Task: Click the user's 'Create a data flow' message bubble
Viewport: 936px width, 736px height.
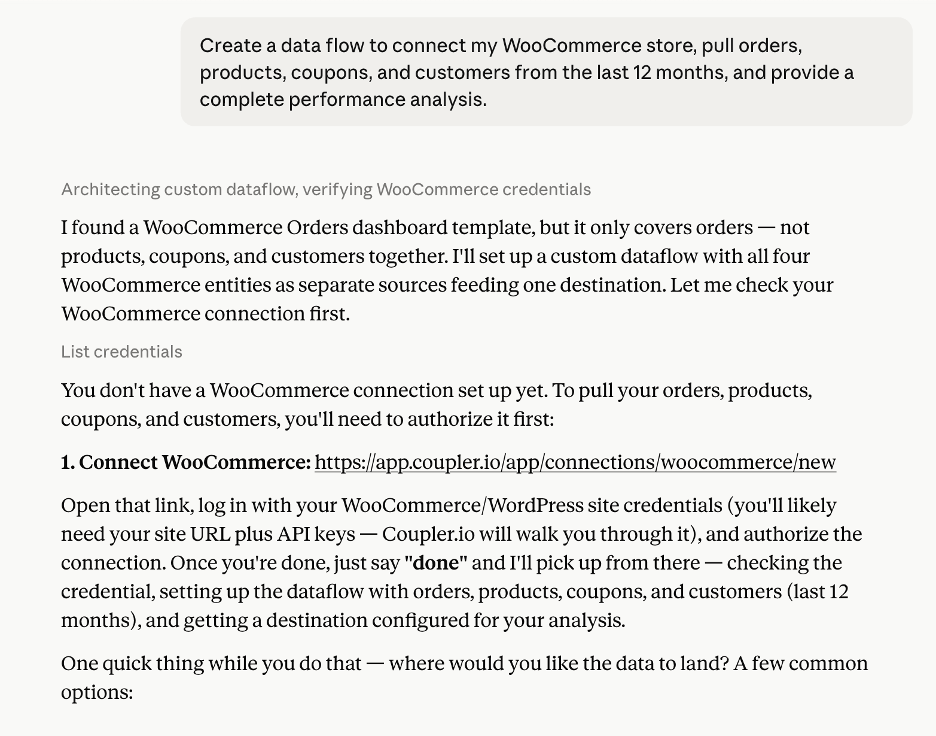Action: click(546, 72)
